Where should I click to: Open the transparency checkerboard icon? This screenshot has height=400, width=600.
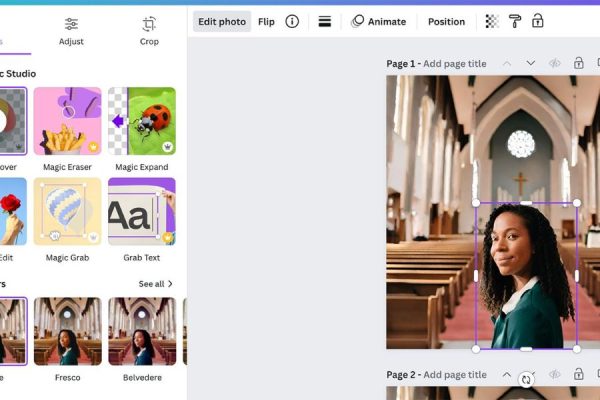click(491, 21)
